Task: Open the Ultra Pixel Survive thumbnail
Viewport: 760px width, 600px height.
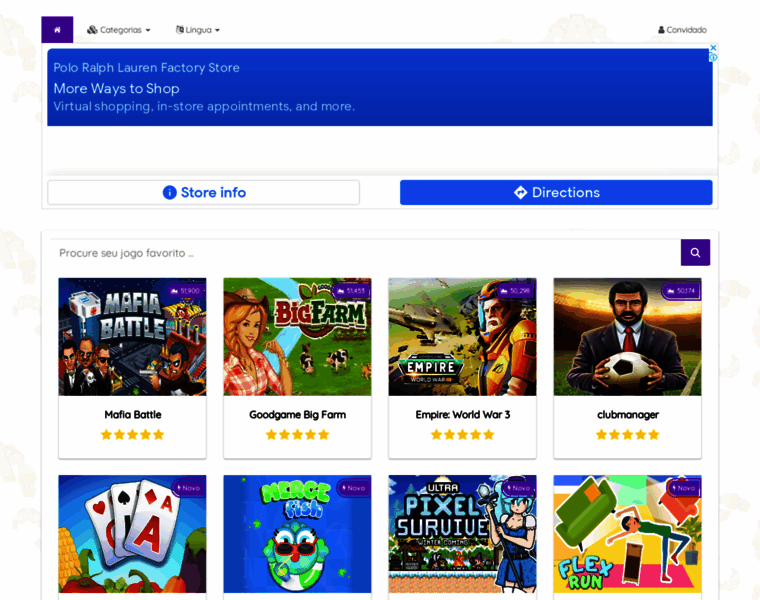Action: tap(462, 534)
